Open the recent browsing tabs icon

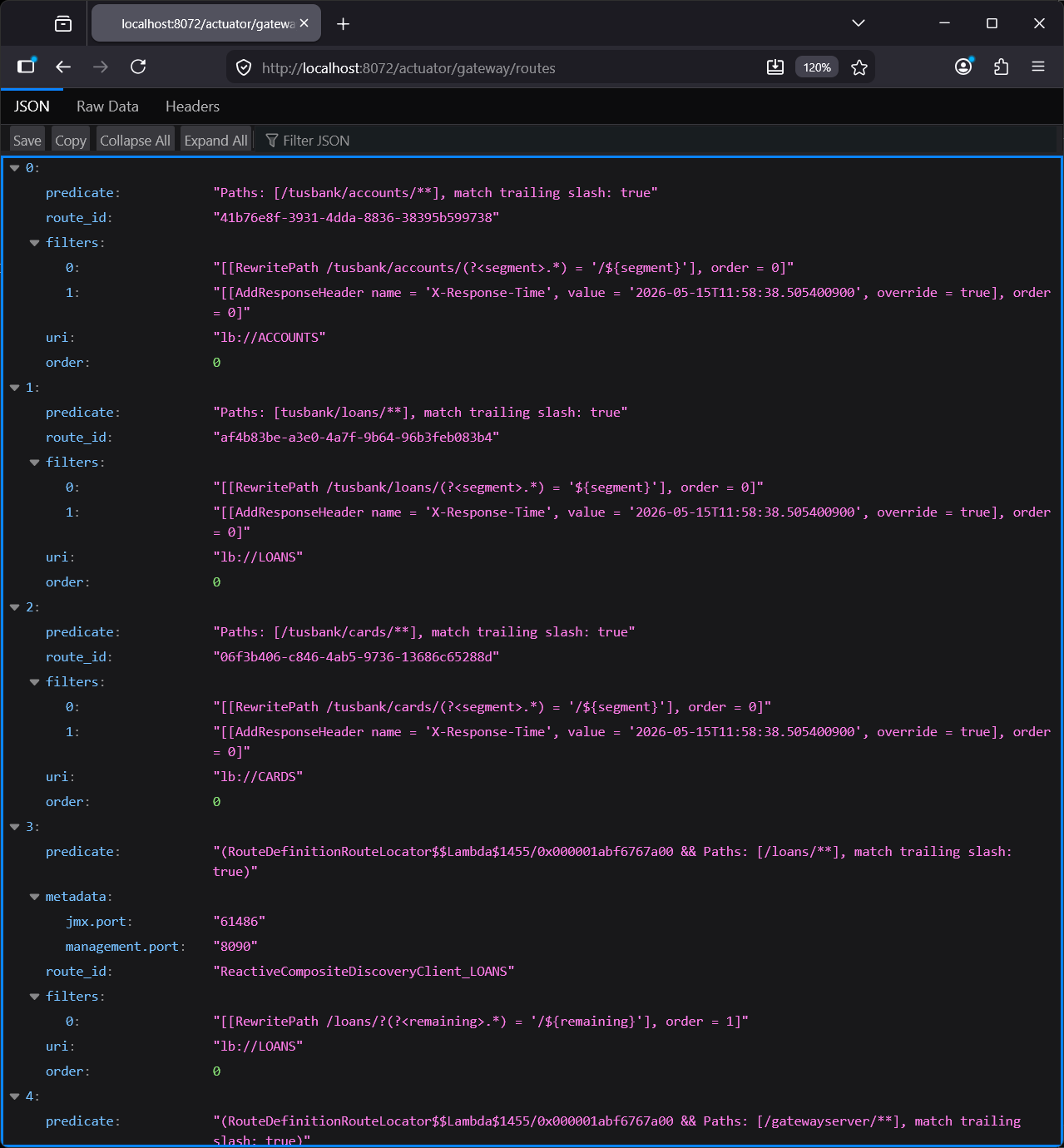click(x=63, y=23)
